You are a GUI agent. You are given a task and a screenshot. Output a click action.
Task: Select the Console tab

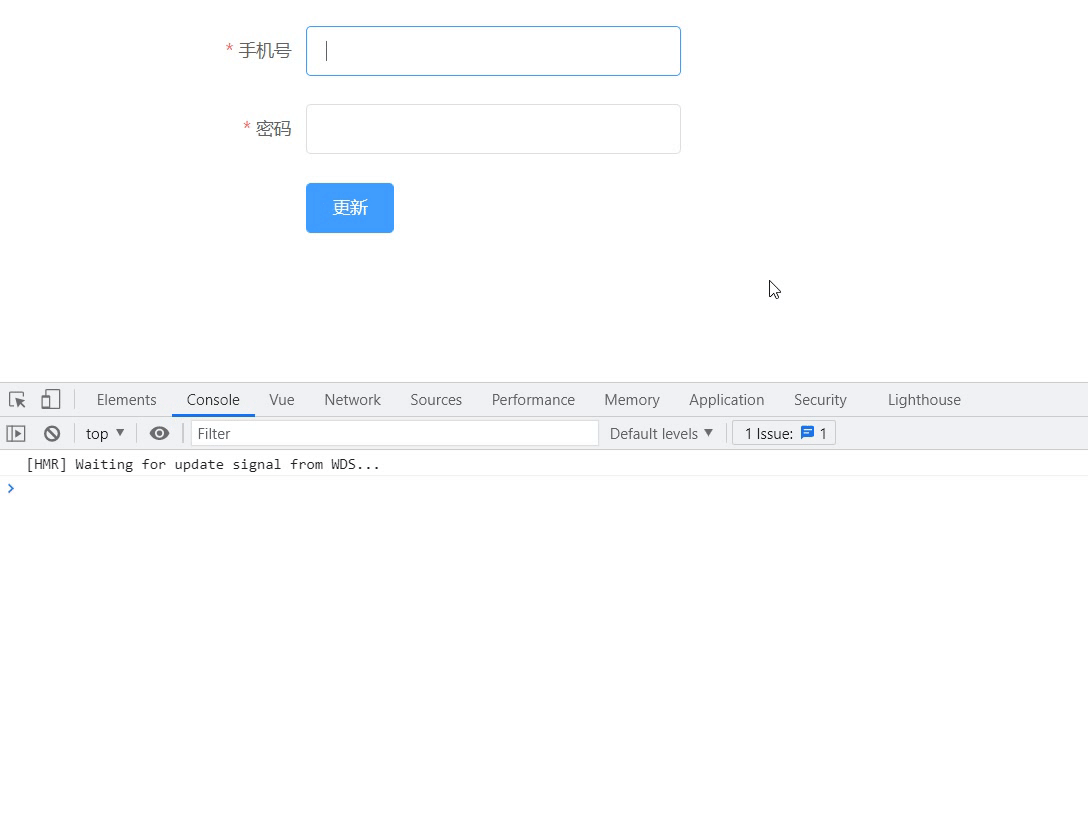coord(213,400)
